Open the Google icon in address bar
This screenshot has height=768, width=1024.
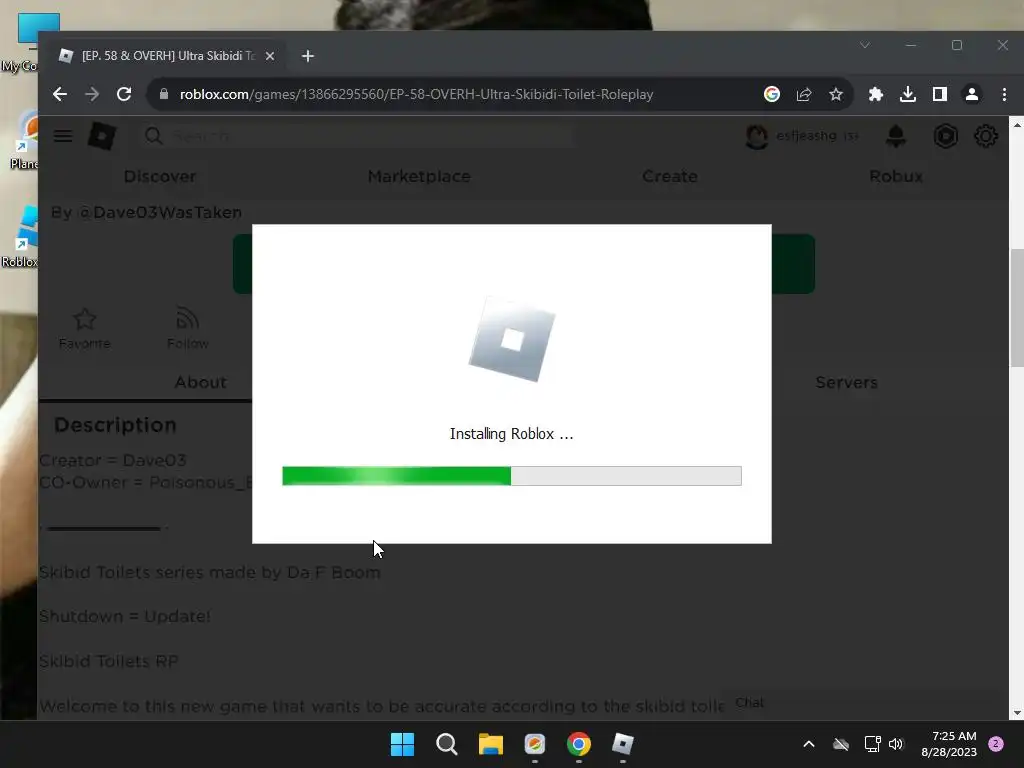(x=772, y=94)
